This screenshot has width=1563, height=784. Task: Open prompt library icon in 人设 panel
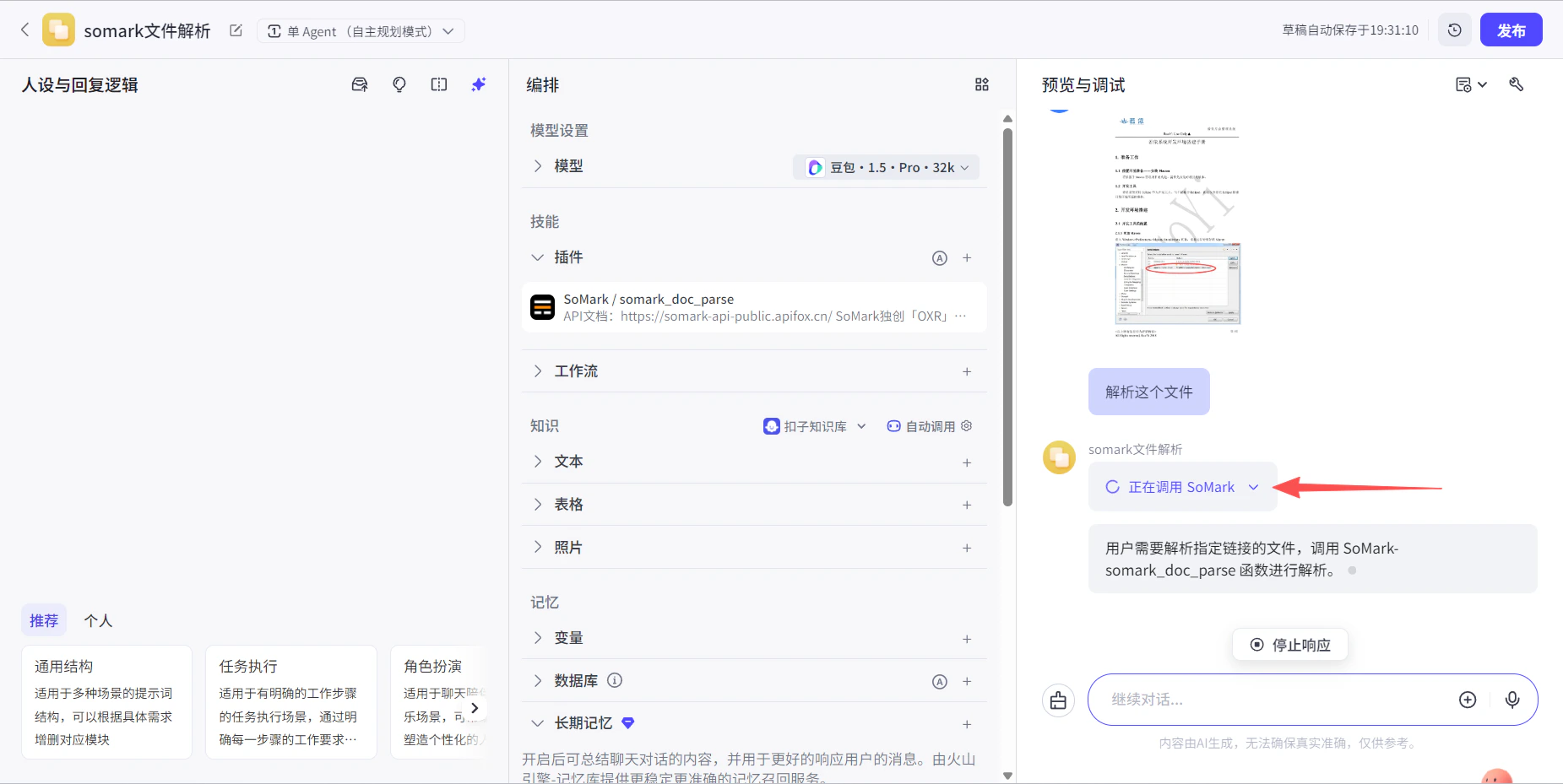[360, 84]
